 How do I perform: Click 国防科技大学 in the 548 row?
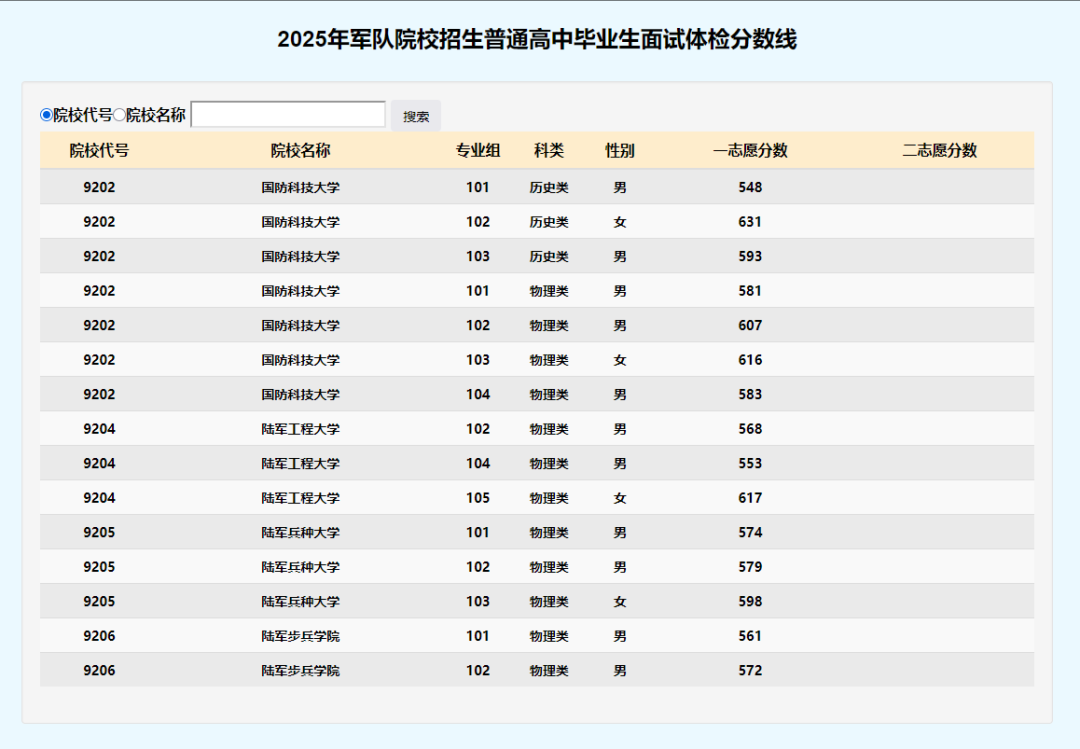[x=300, y=187]
